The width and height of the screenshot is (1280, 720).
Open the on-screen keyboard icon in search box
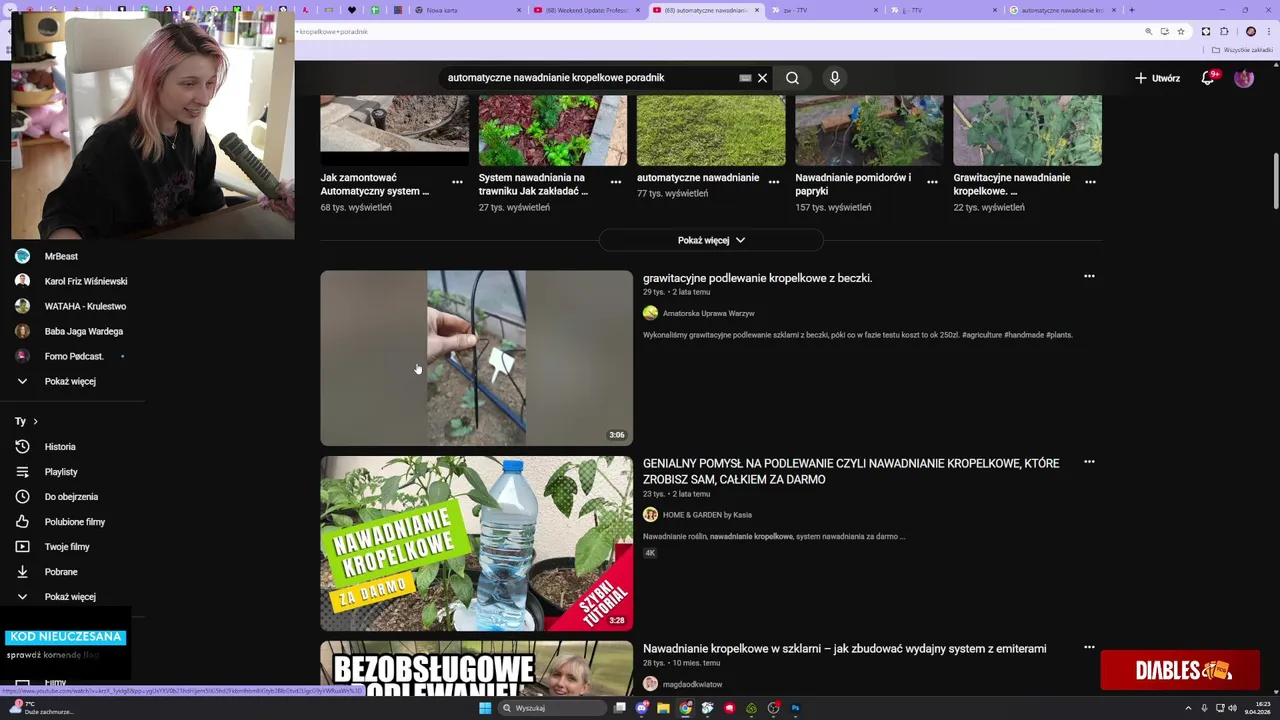[x=745, y=78]
